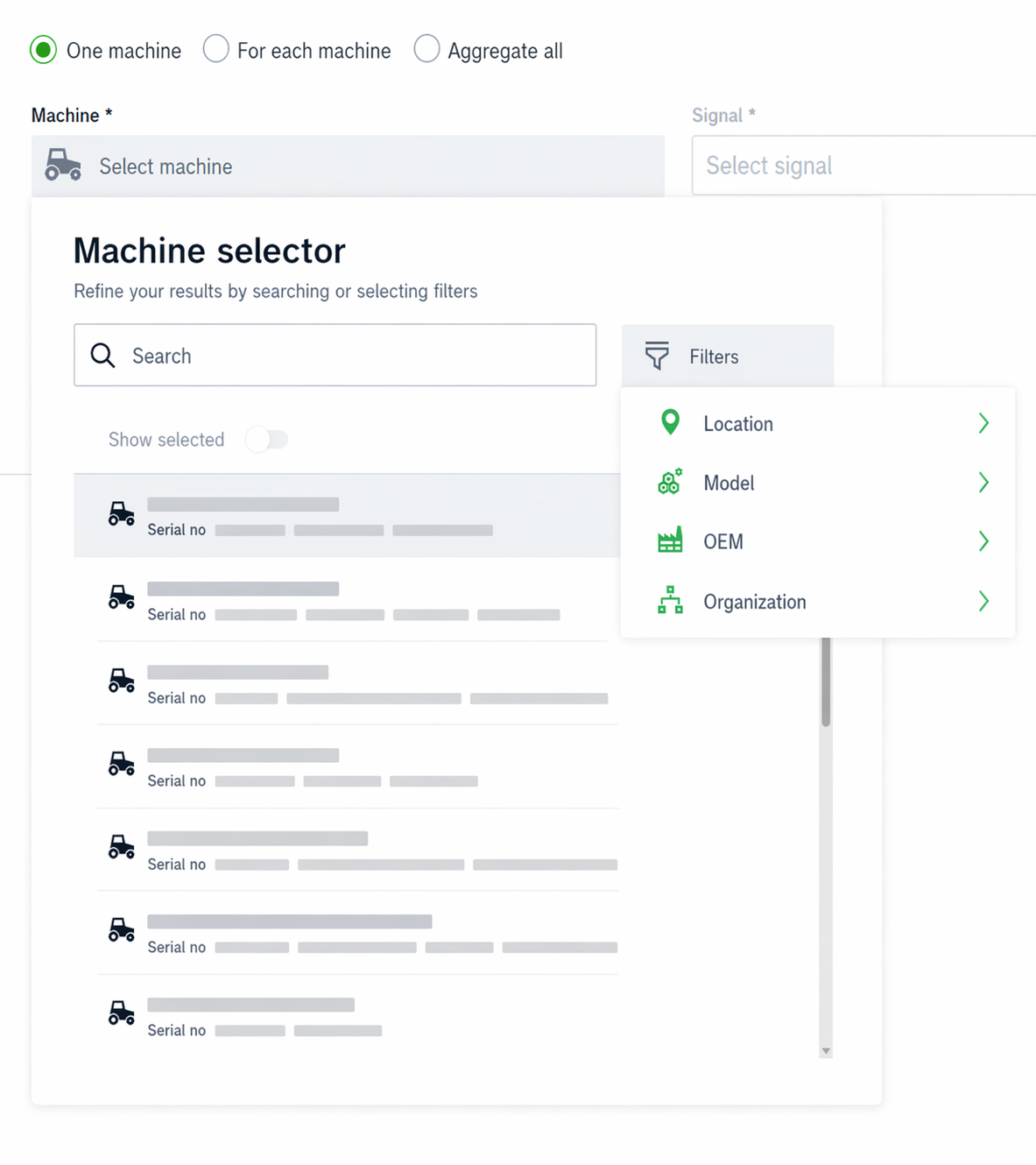Click the tractor icon in the last machine row
The width and height of the screenshot is (1036, 1165).
pos(121,1013)
